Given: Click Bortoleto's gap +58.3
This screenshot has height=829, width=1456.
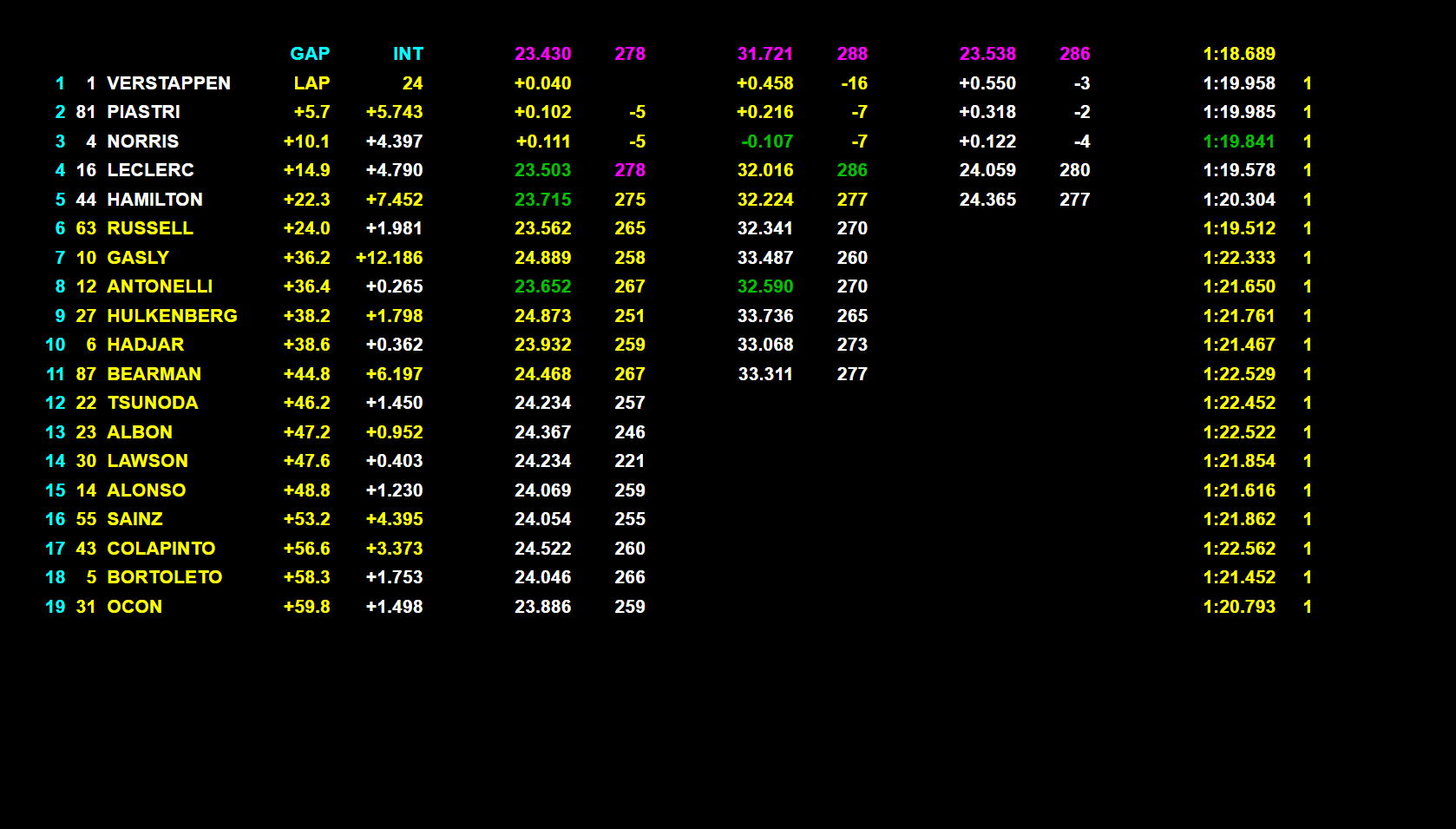Looking at the screenshot, I should click(x=307, y=577).
